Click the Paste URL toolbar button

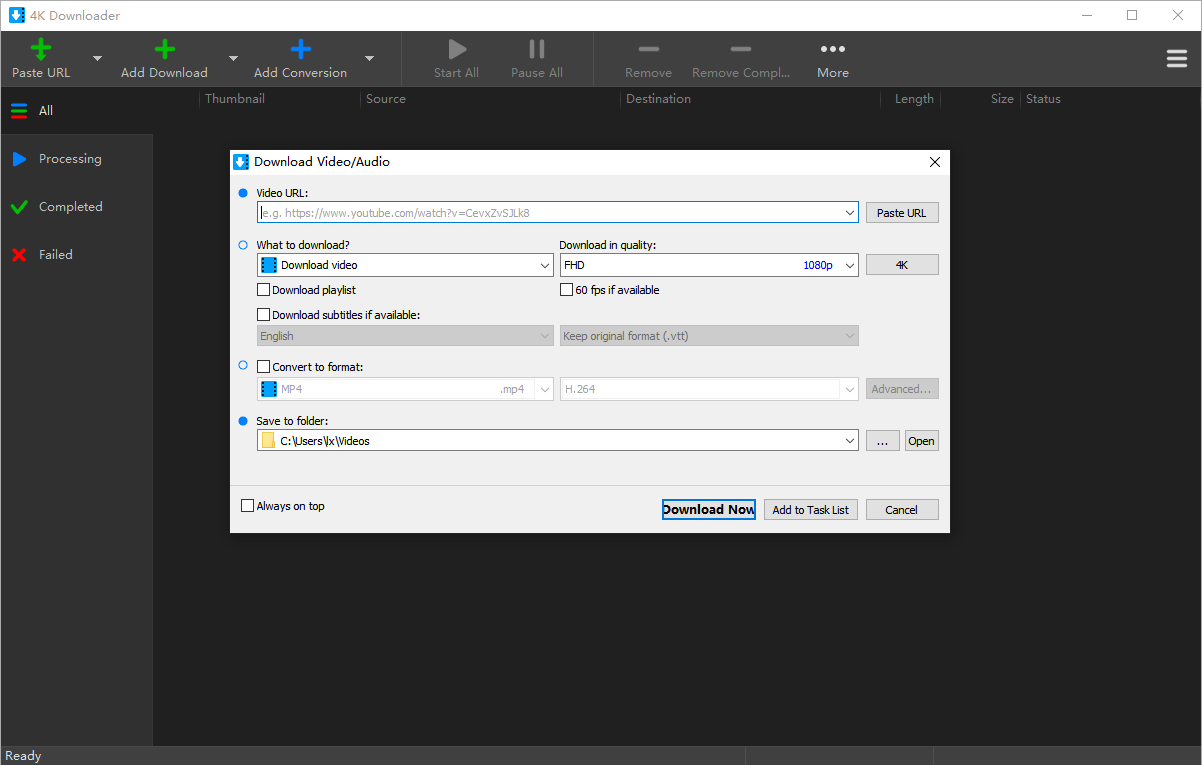click(x=41, y=58)
